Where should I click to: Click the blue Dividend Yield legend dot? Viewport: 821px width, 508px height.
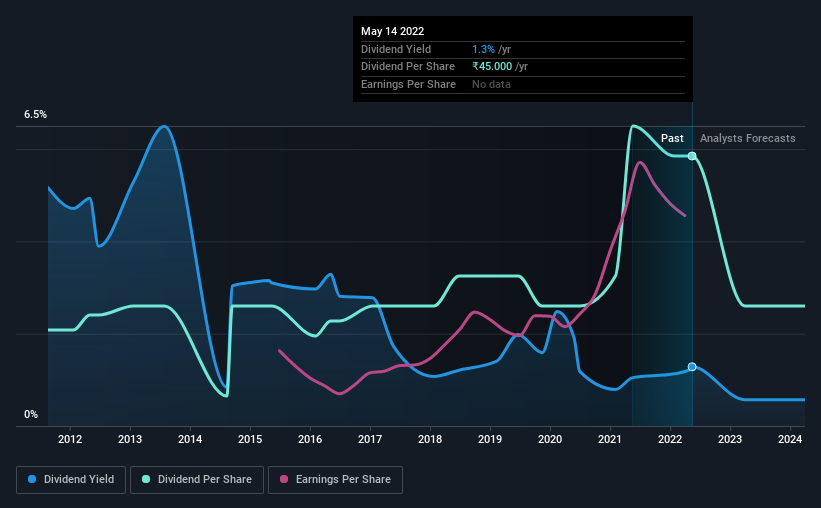pyautogui.click(x=32, y=479)
